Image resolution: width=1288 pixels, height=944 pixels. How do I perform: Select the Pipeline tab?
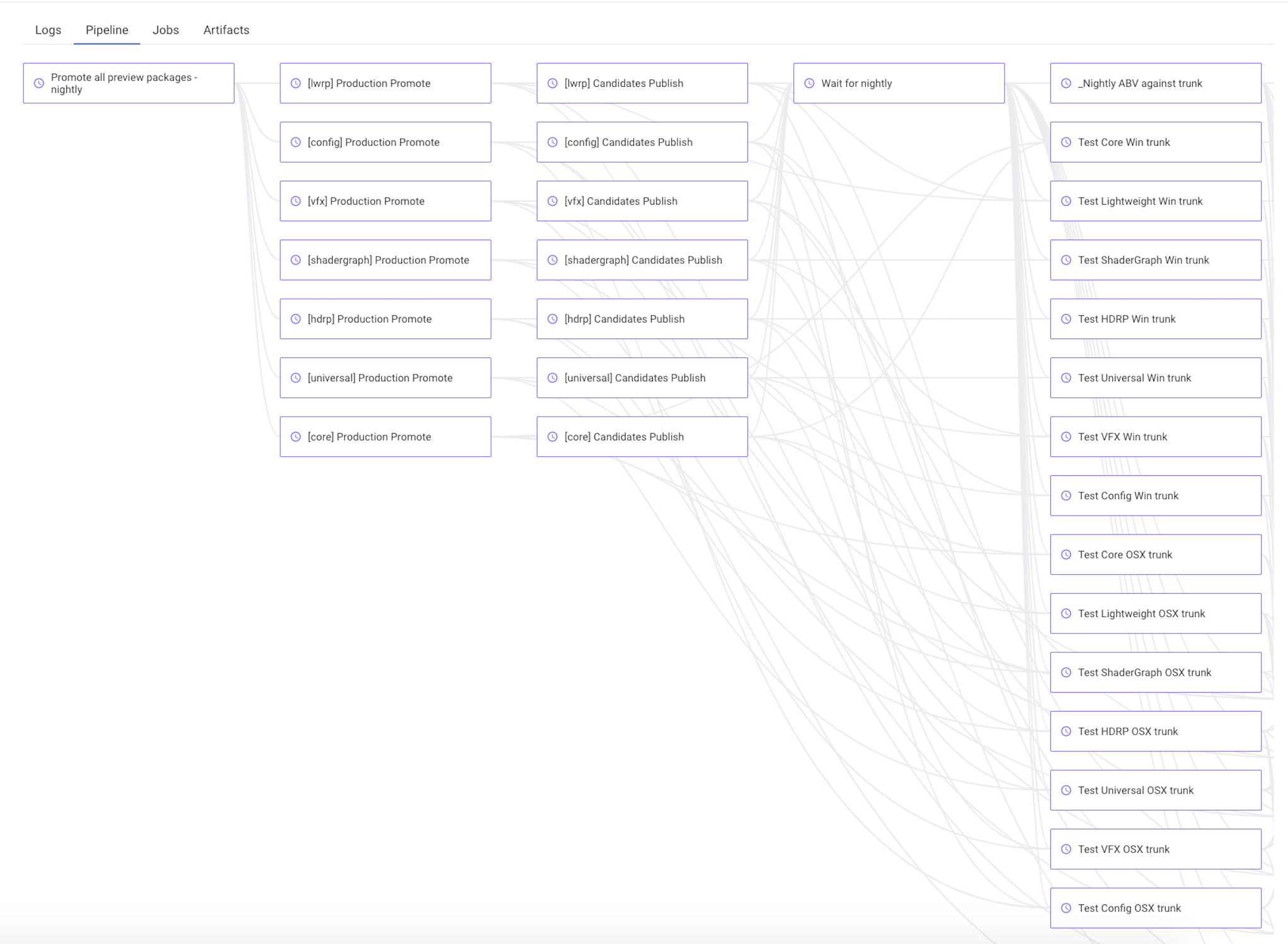pyautogui.click(x=107, y=30)
